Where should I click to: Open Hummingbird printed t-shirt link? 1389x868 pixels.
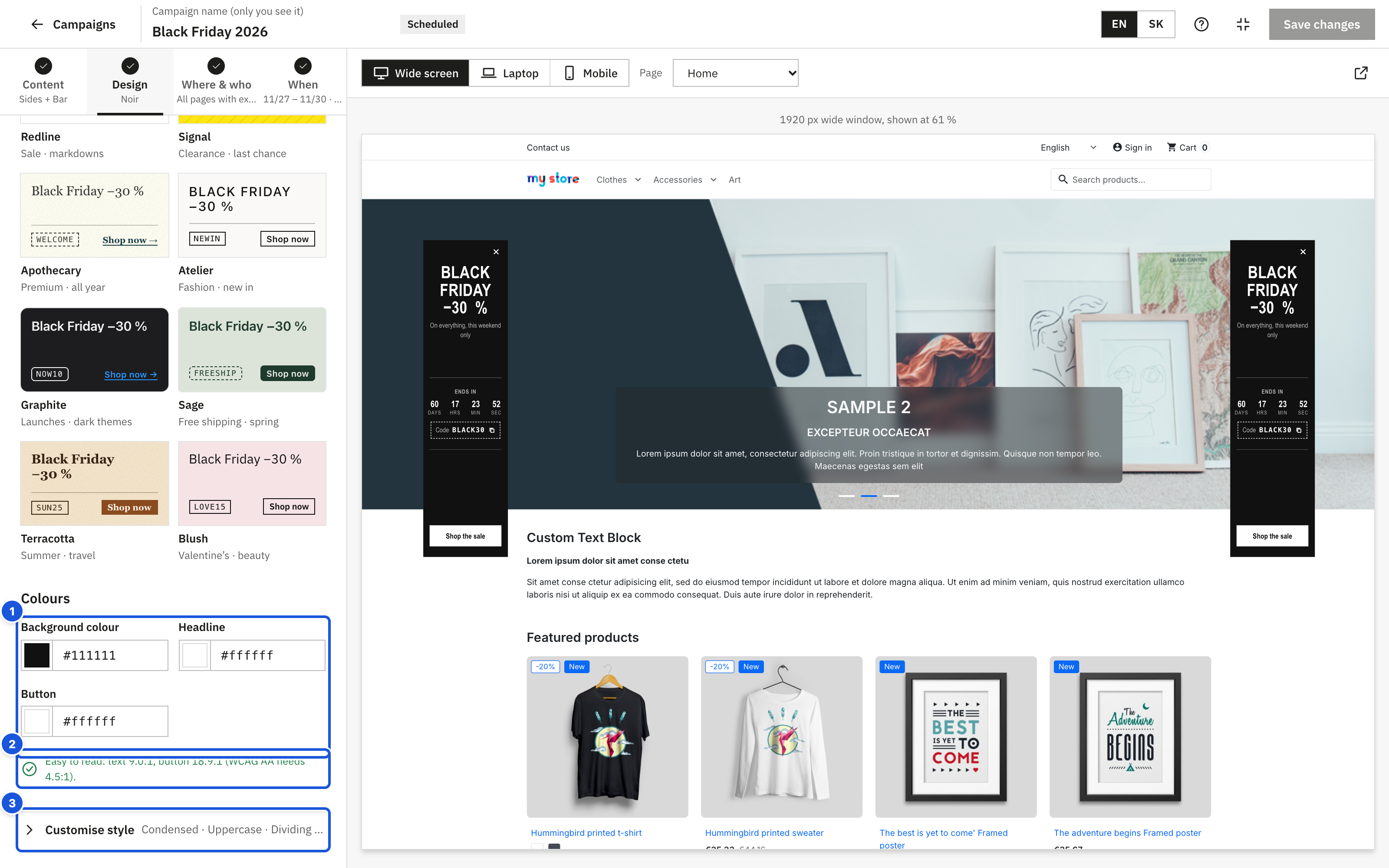tap(586, 832)
